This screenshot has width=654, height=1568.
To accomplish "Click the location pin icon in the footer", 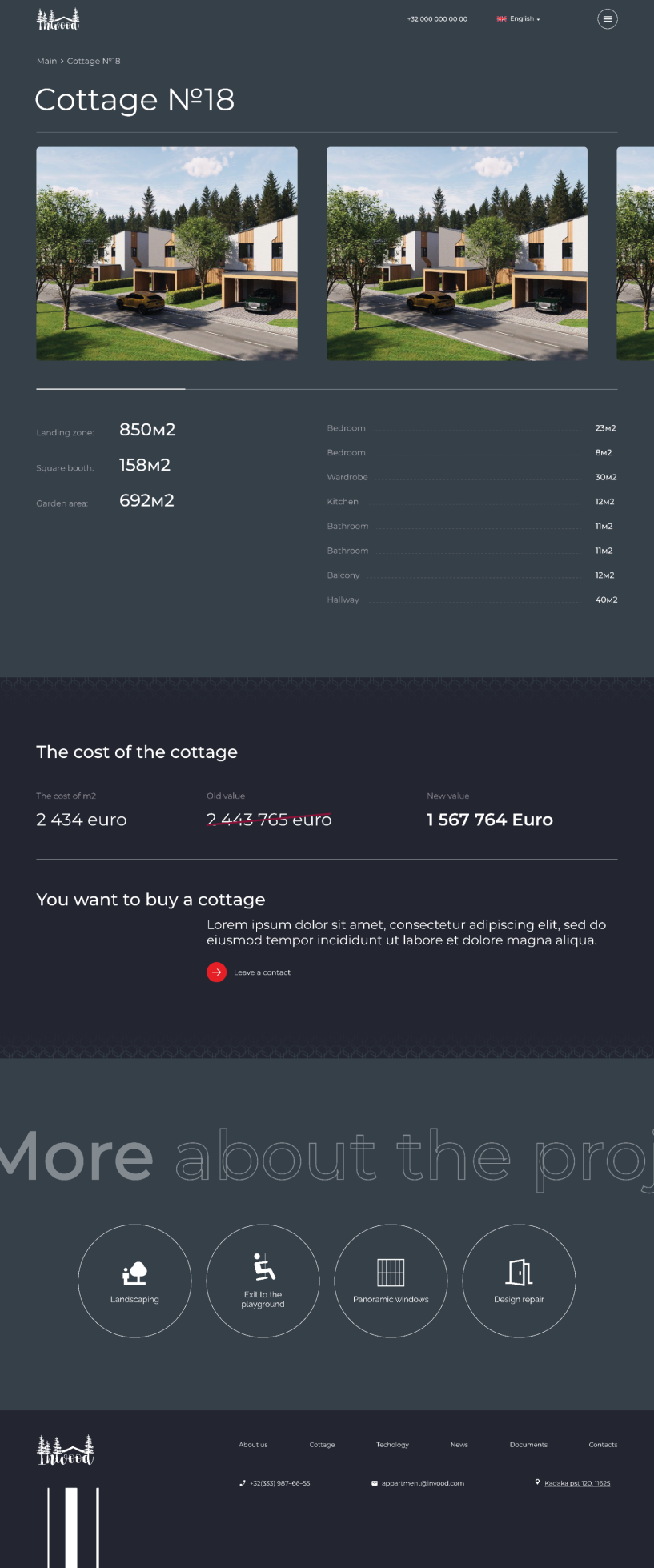I will pos(538,1482).
